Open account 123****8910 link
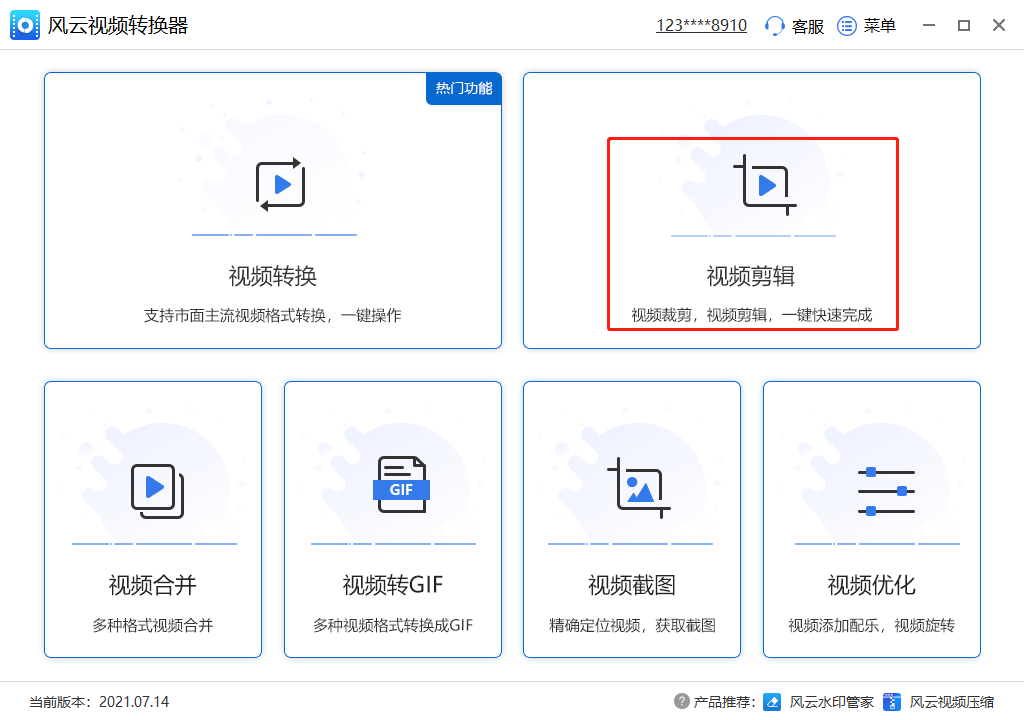 701,25
